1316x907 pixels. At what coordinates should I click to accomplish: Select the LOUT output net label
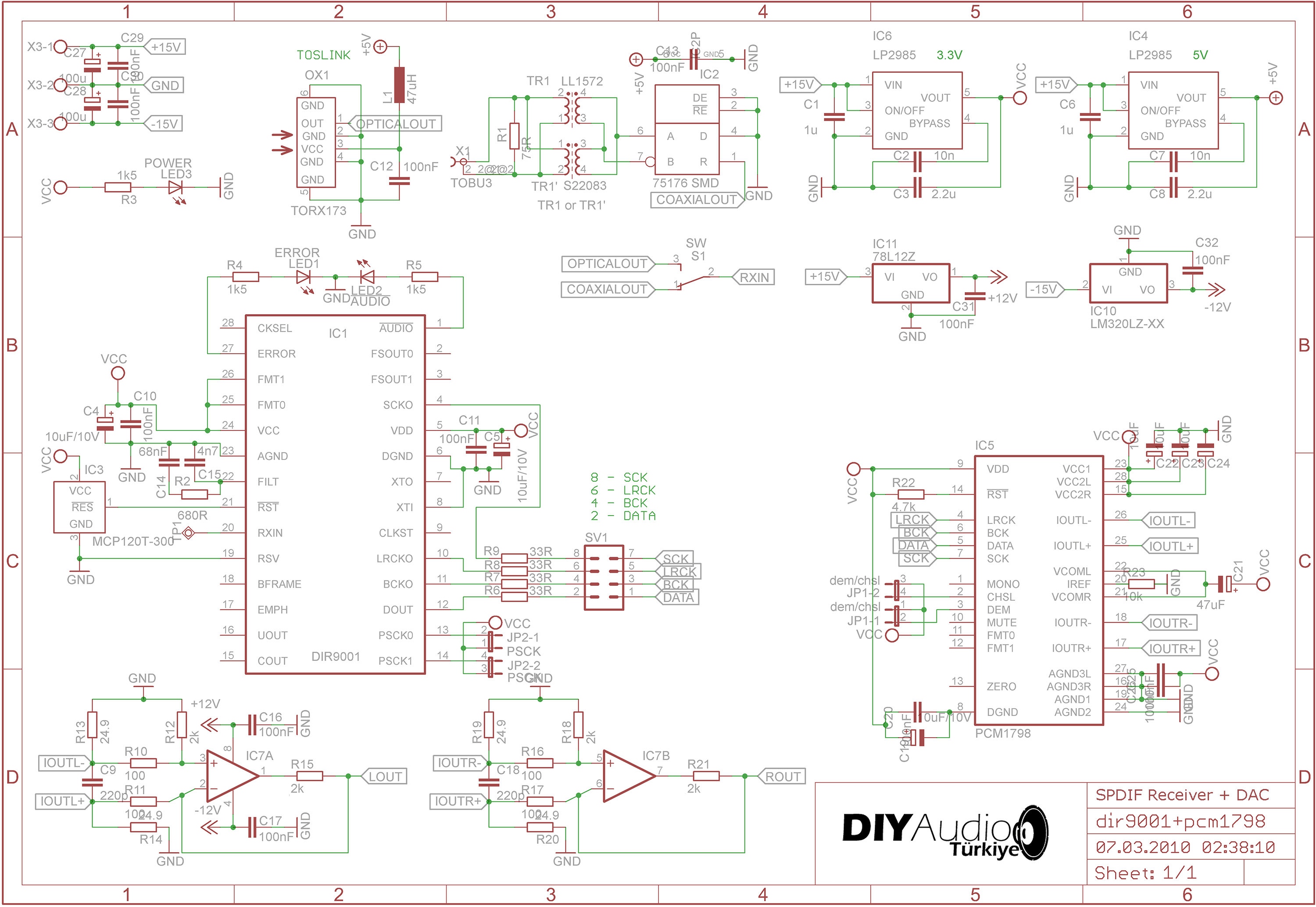point(385,776)
